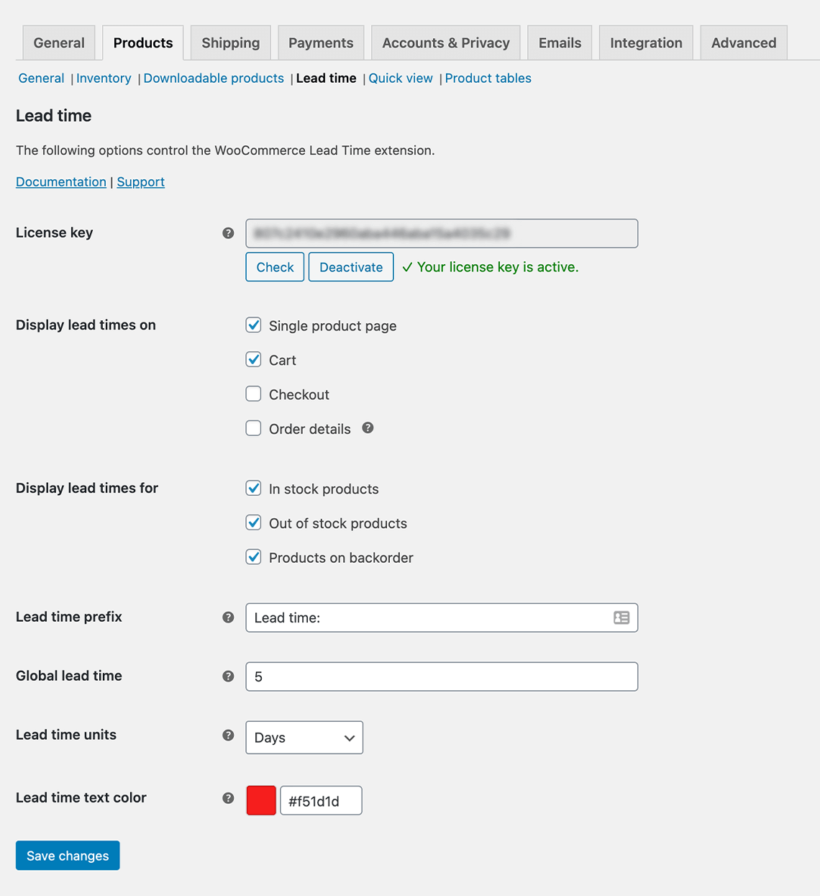The width and height of the screenshot is (820, 896).
Task: Click the Global lead time field
Action: [x=442, y=677]
